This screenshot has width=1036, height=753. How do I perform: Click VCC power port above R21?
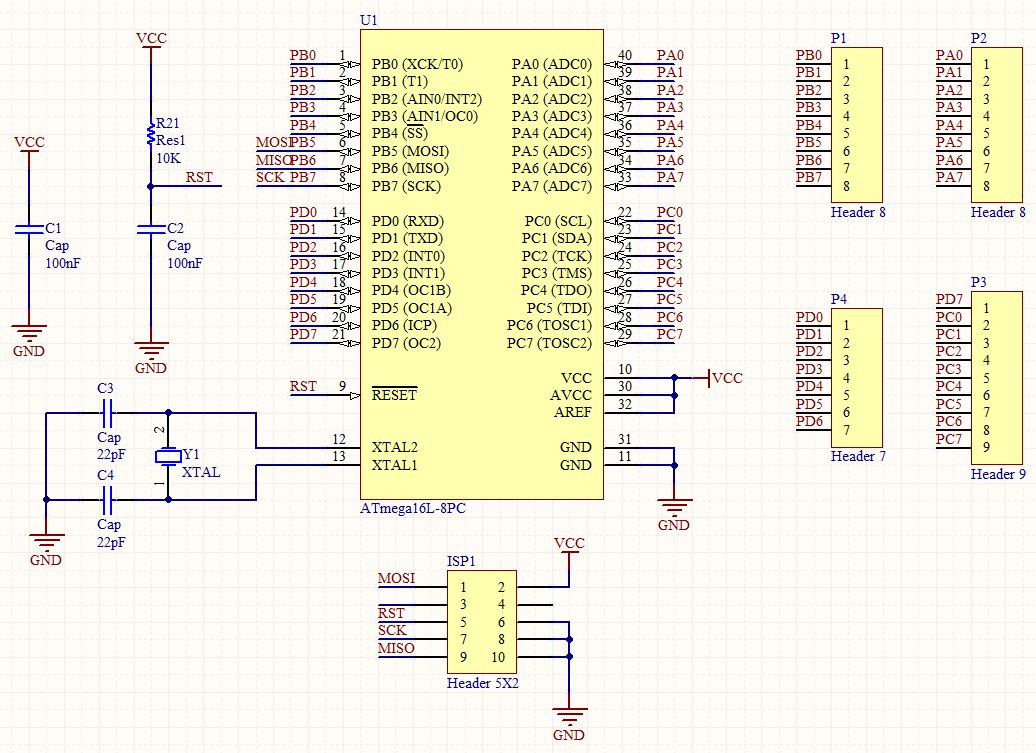pyautogui.click(x=151, y=41)
